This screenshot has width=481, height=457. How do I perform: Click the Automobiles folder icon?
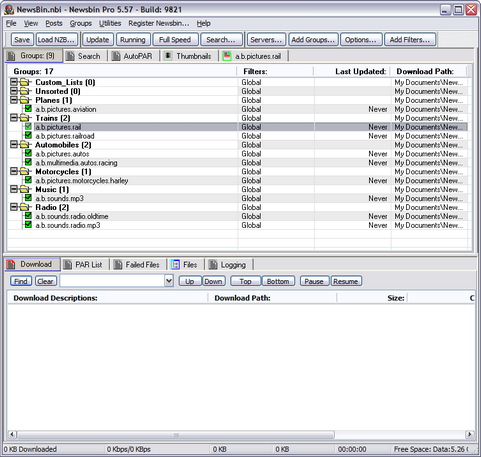[24, 145]
